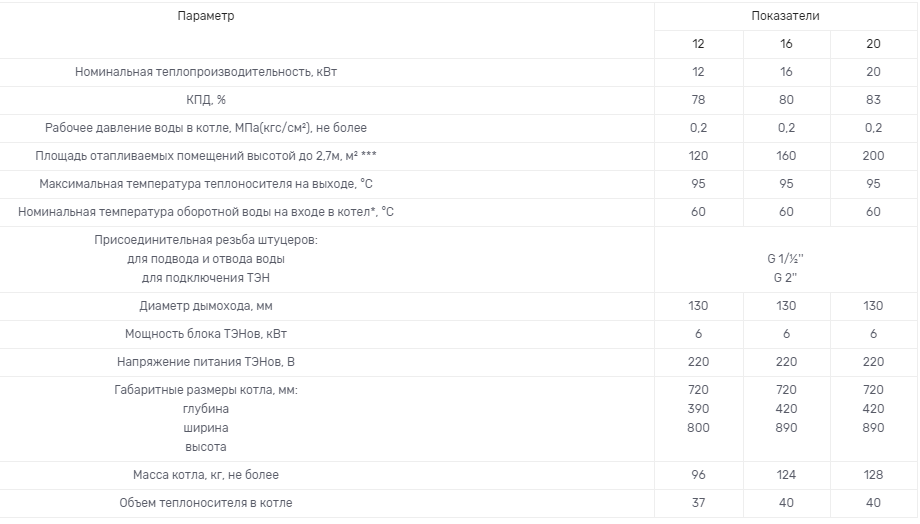
Task: Click the 'Параметр' column header
Action: tap(206, 16)
